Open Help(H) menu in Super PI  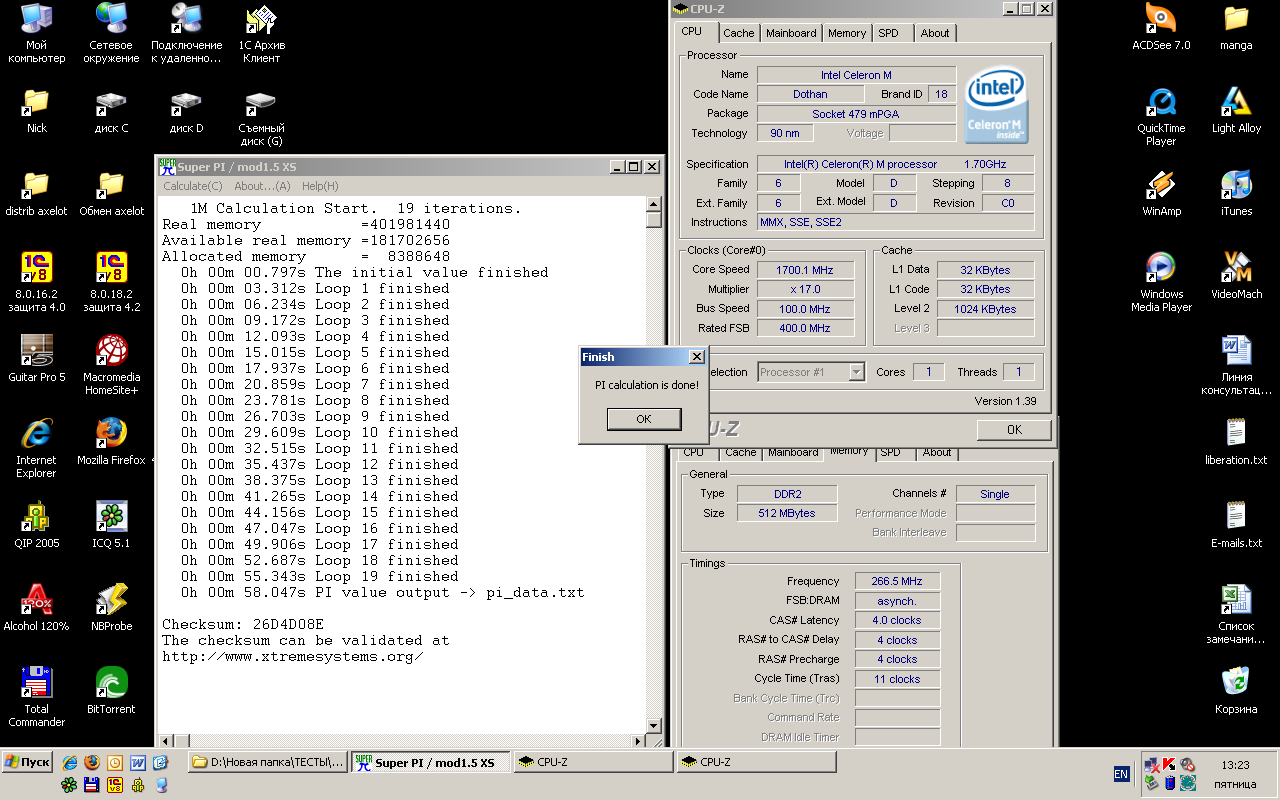[x=320, y=186]
